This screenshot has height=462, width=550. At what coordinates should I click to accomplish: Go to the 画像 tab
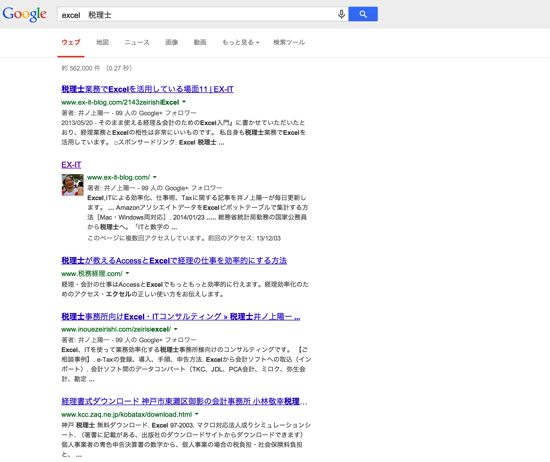[172, 42]
